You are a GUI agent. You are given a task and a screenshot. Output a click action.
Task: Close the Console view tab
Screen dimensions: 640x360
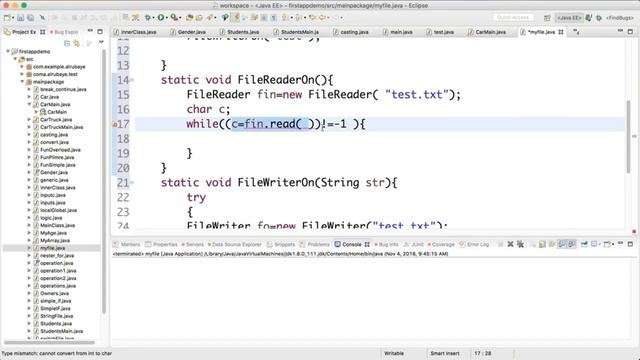(367, 244)
